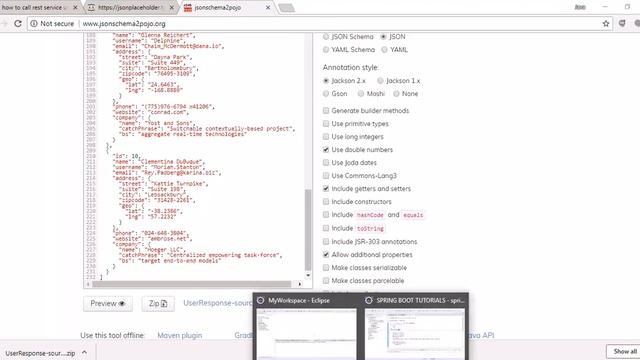
Task: Choose Gson annotation style
Action: 326,94
